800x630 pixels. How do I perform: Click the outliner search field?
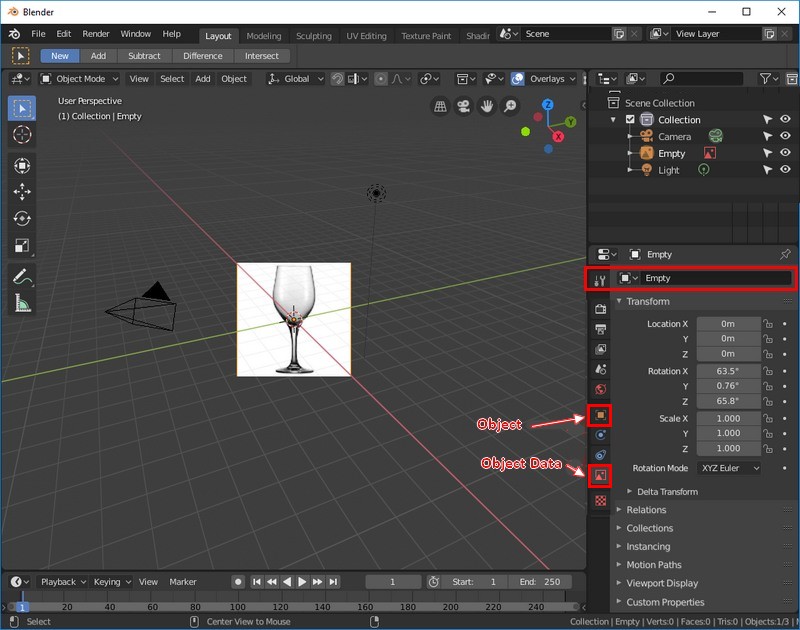702,79
